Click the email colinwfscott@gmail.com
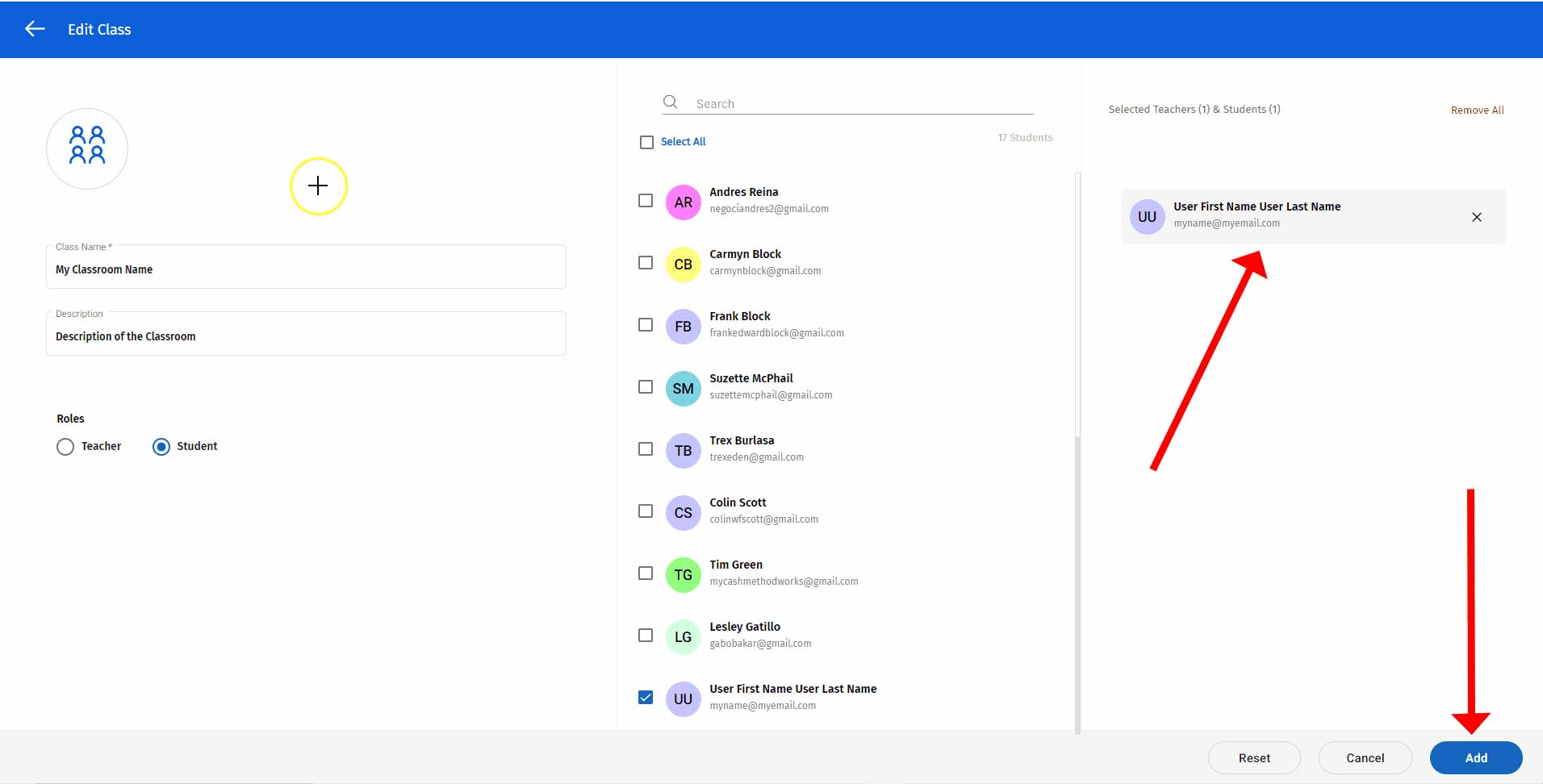 pos(763,519)
